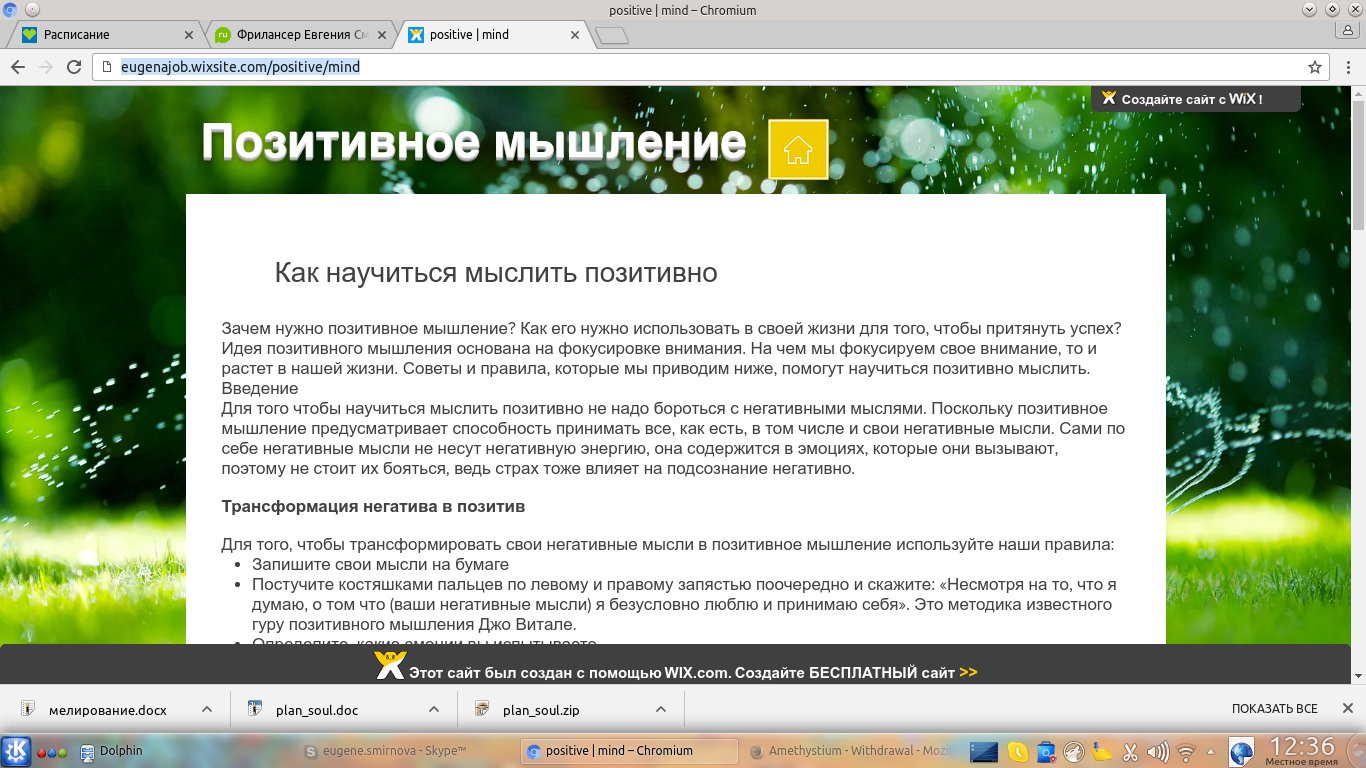Show hidden system tray icons arrow
Screen dimensions: 1366x768
(1213, 751)
